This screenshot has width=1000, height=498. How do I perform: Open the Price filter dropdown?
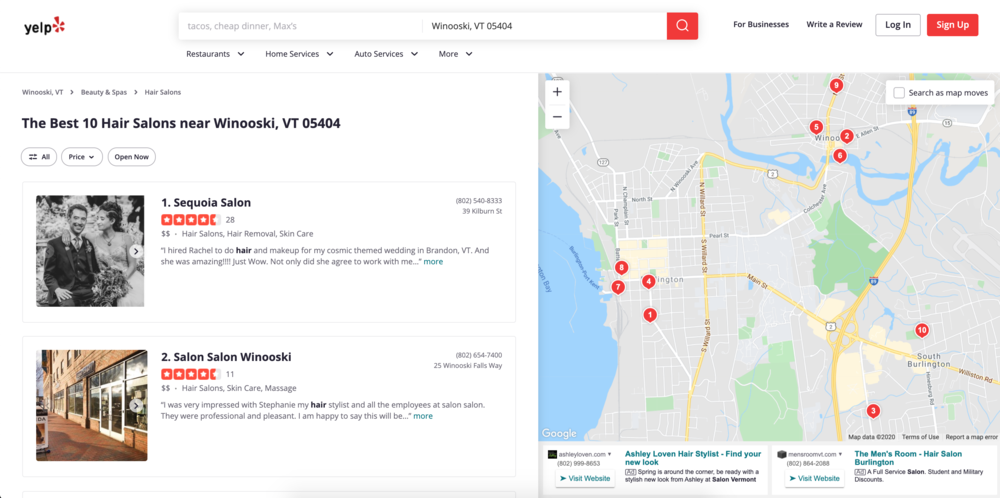click(x=82, y=157)
